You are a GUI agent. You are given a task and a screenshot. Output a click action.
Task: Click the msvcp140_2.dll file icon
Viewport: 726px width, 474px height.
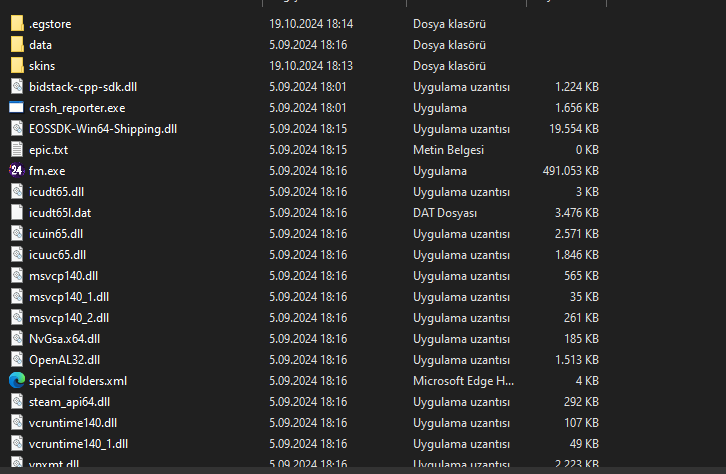pyautogui.click(x=17, y=318)
